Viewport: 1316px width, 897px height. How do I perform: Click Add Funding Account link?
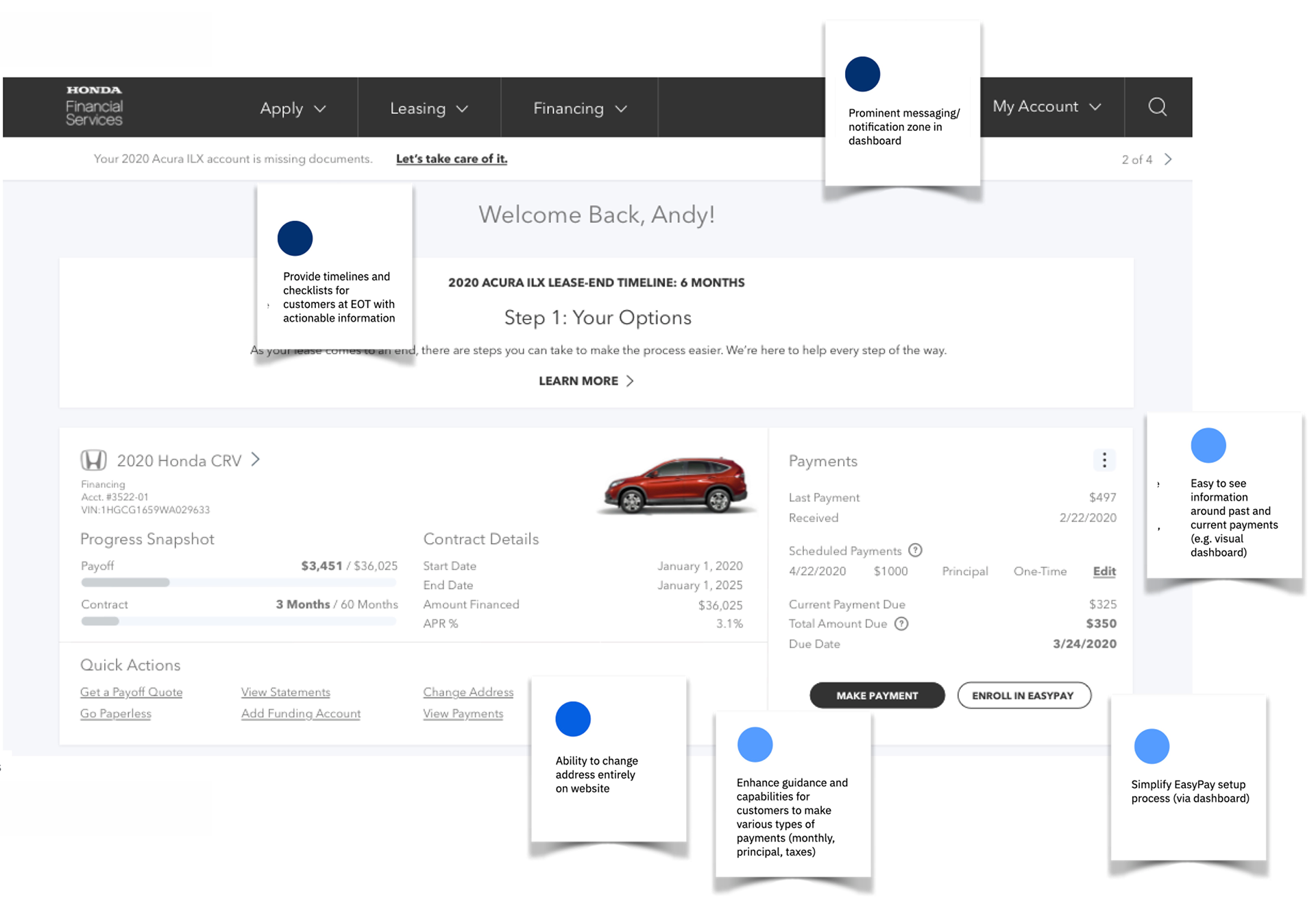(x=300, y=713)
